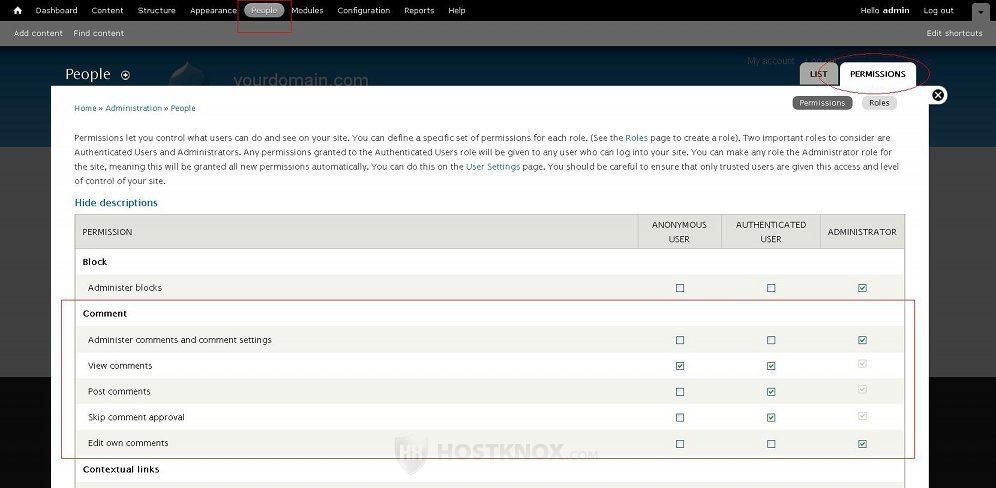Click the Skip comment approval label
The image size is (996, 488).
(x=136, y=417)
